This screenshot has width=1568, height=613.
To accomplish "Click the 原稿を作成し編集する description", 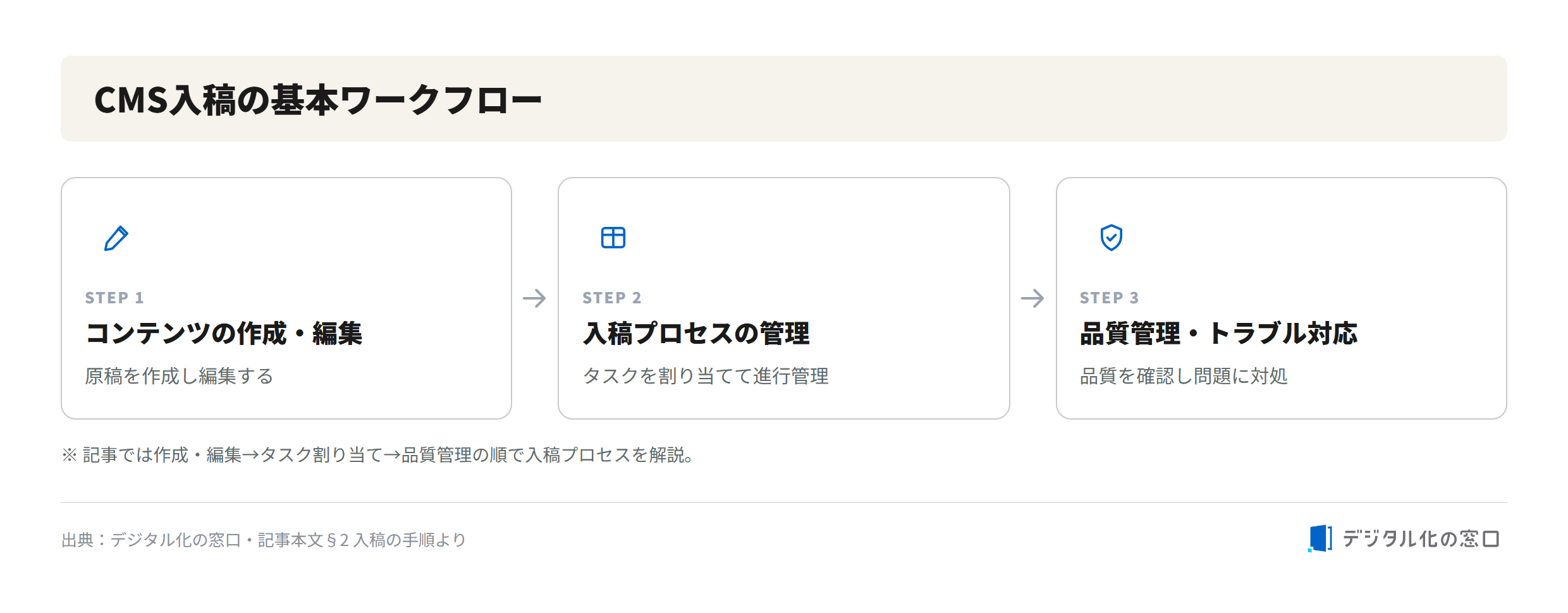I will pos(179,376).
